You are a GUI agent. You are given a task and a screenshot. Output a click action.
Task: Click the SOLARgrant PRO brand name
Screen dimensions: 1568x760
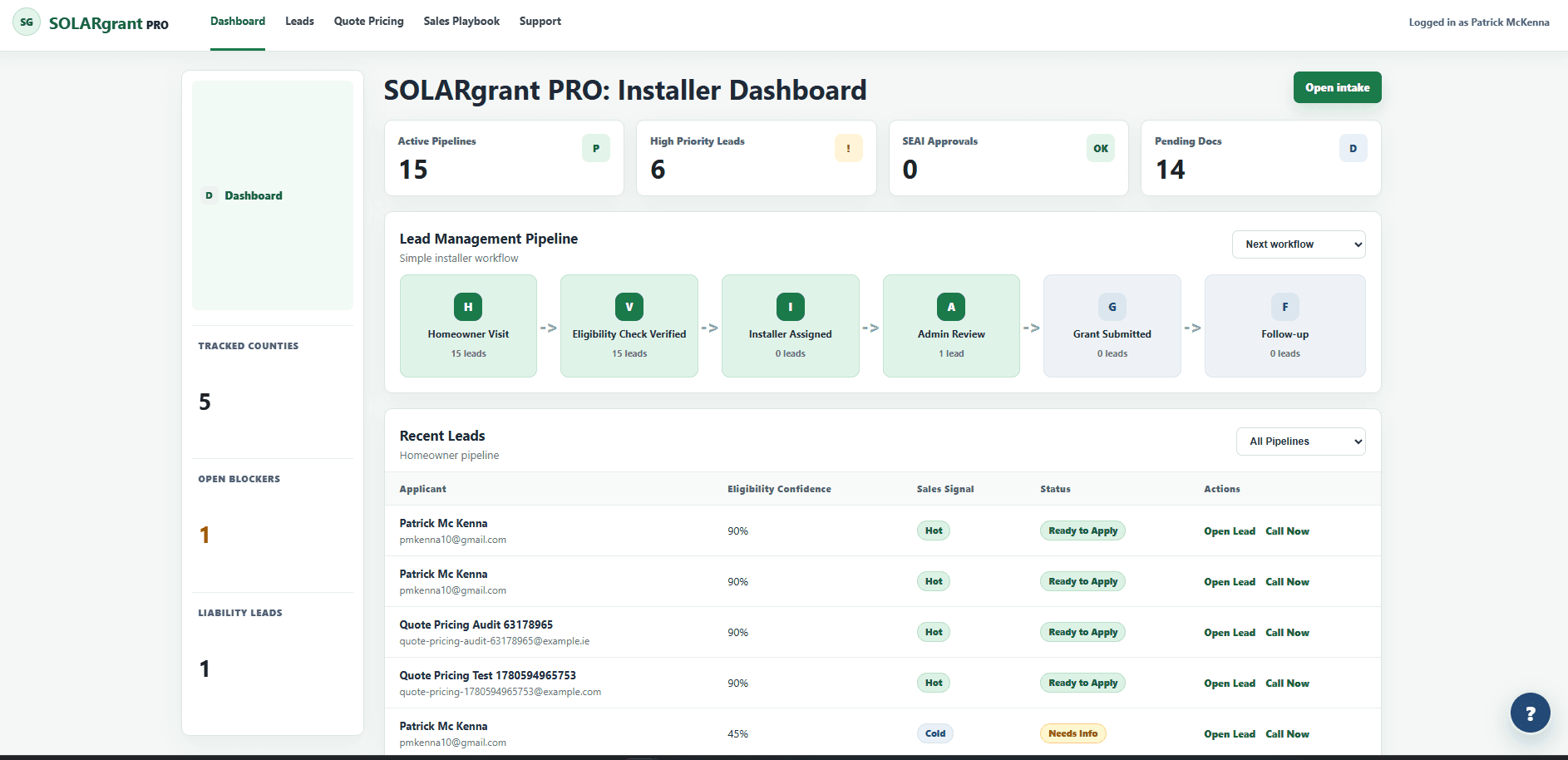[109, 23]
